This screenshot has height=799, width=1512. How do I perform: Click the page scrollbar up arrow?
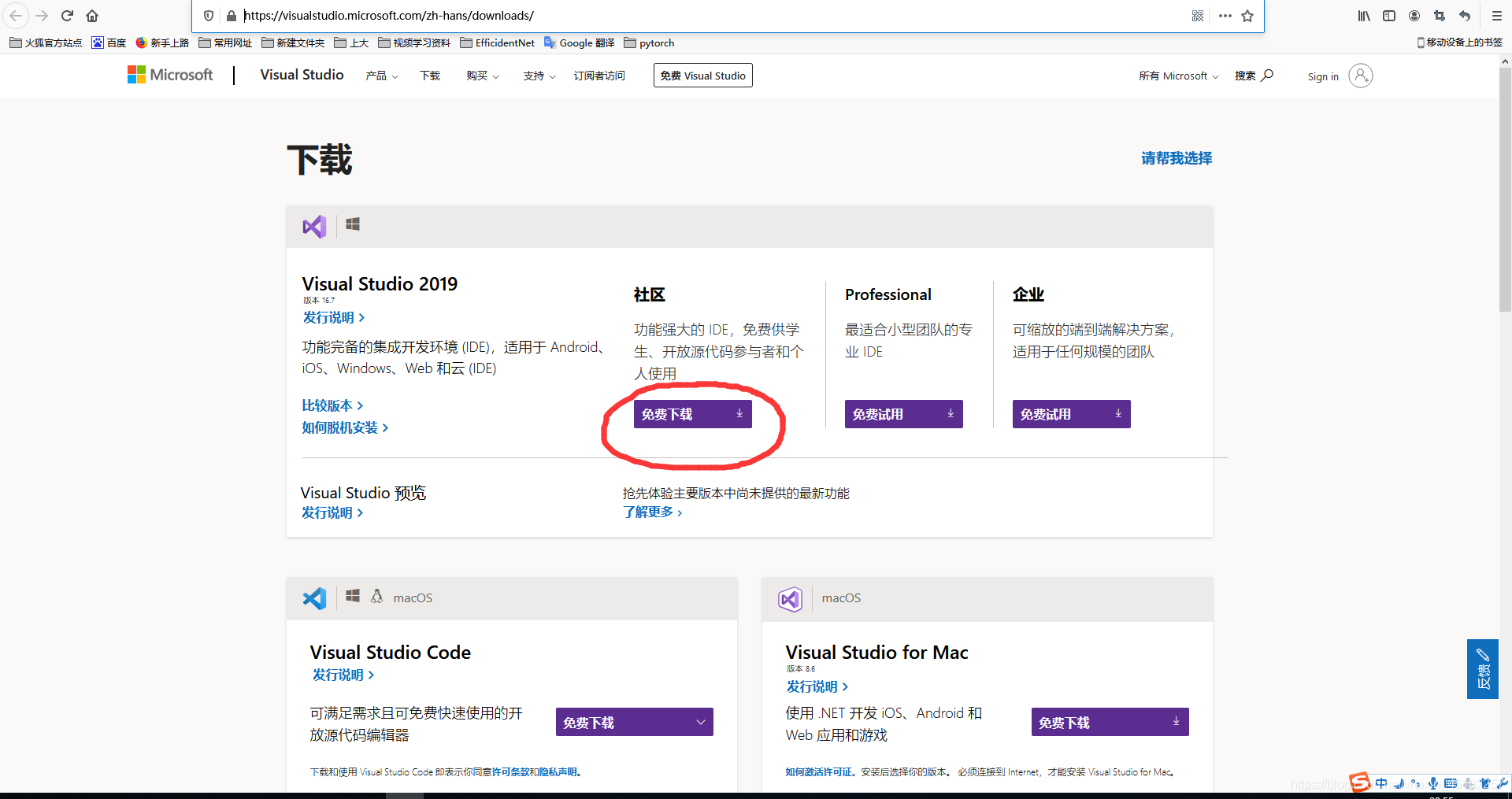pyautogui.click(x=1505, y=61)
